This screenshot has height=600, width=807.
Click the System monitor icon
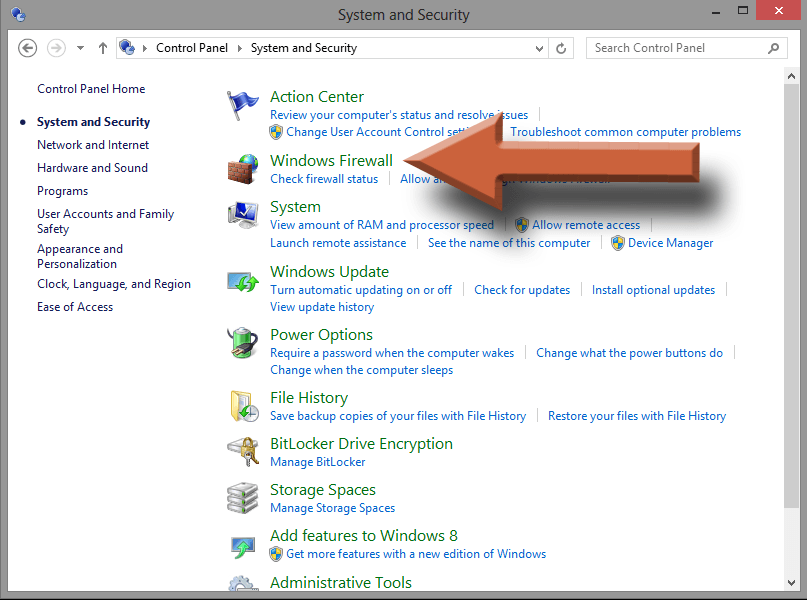click(242, 215)
